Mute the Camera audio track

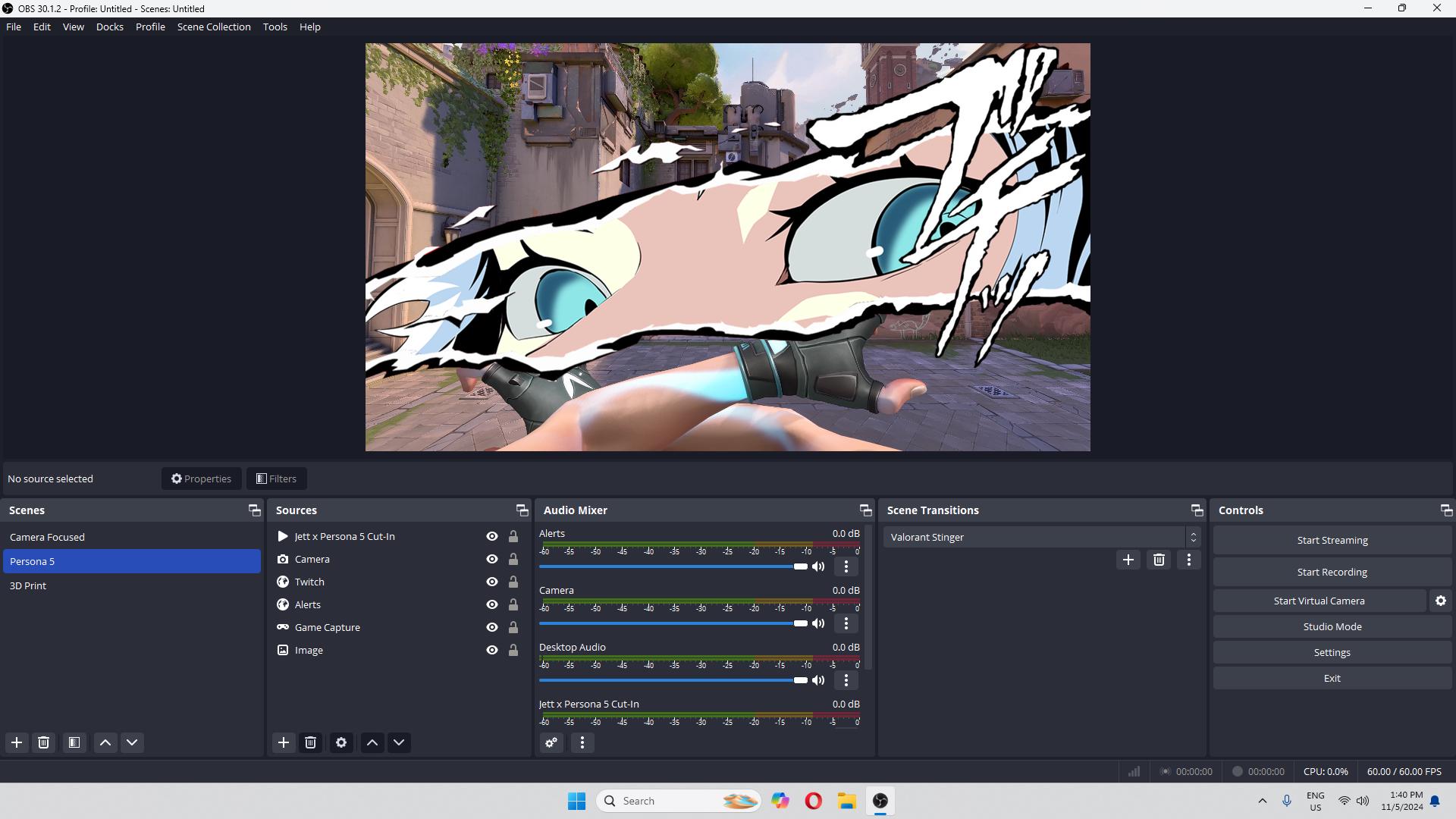coord(818,623)
